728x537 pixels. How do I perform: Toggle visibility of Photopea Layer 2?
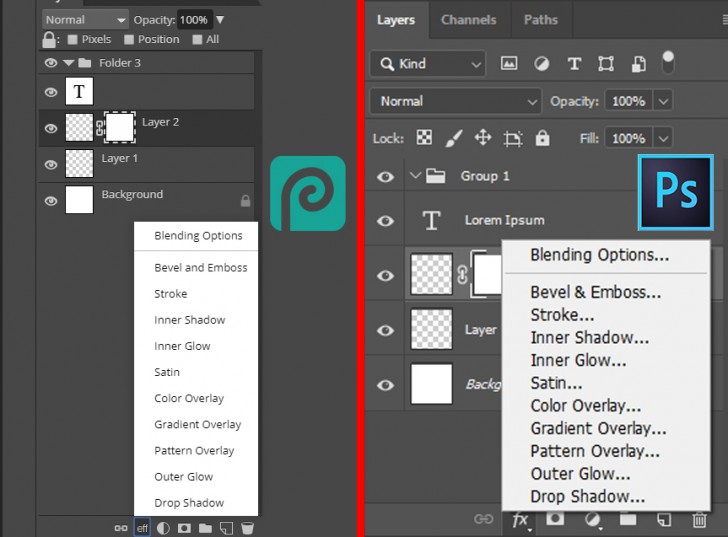click(51, 128)
